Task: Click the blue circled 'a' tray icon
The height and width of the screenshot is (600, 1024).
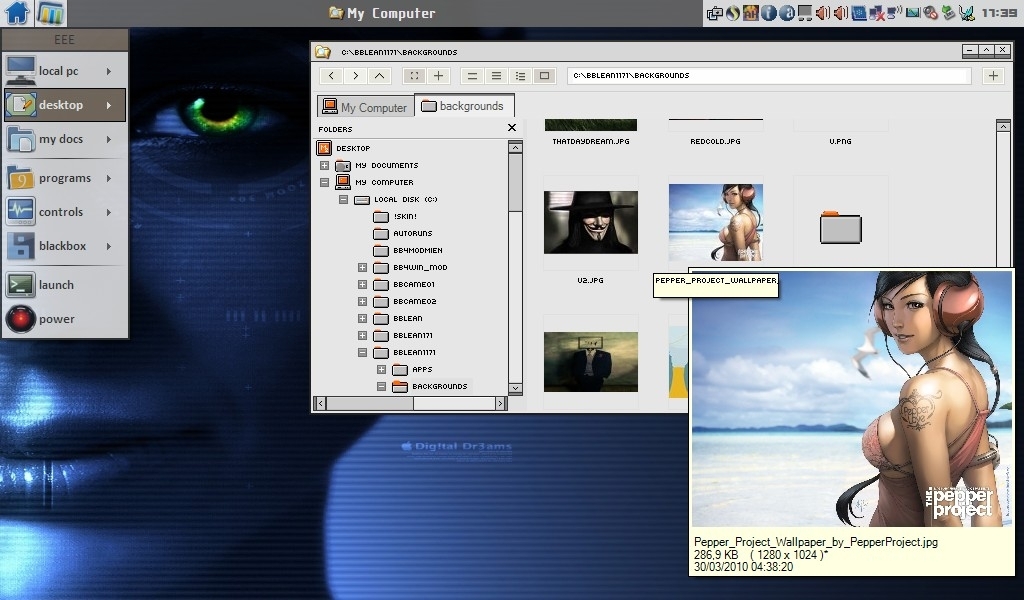Action: tap(787, 12)
